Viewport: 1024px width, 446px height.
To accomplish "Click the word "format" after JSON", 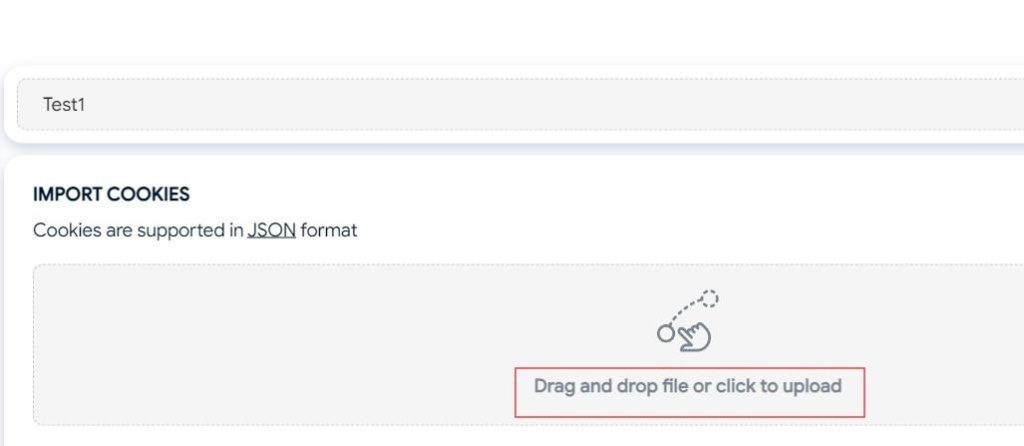I will pos(329,230).
